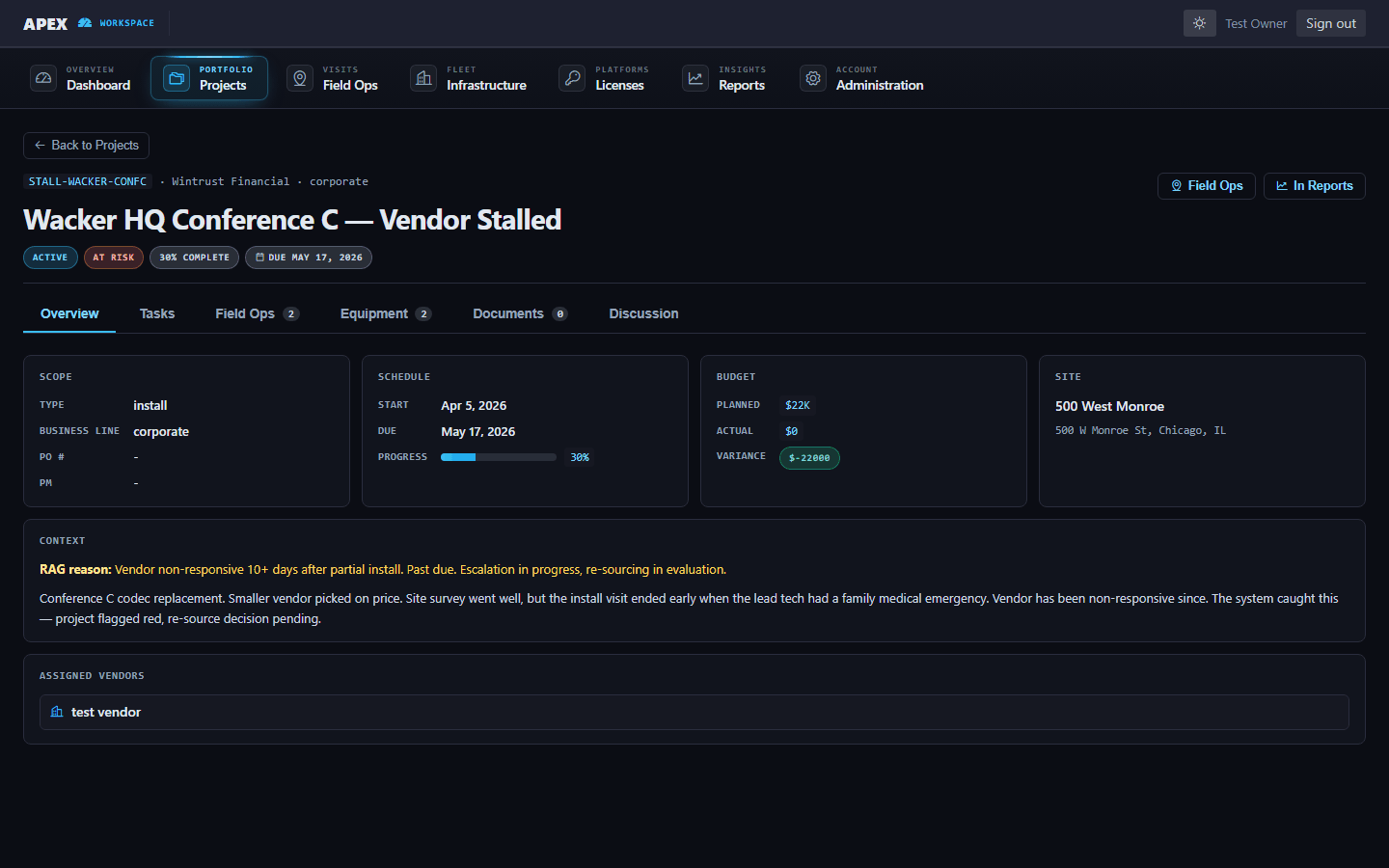Click the Administration gear icon

[813, 78]
